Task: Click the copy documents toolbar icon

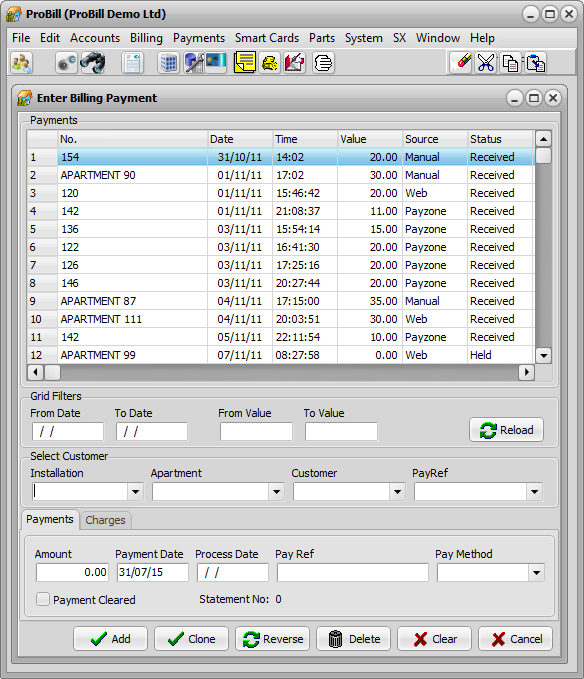Action: pos(511,63)
